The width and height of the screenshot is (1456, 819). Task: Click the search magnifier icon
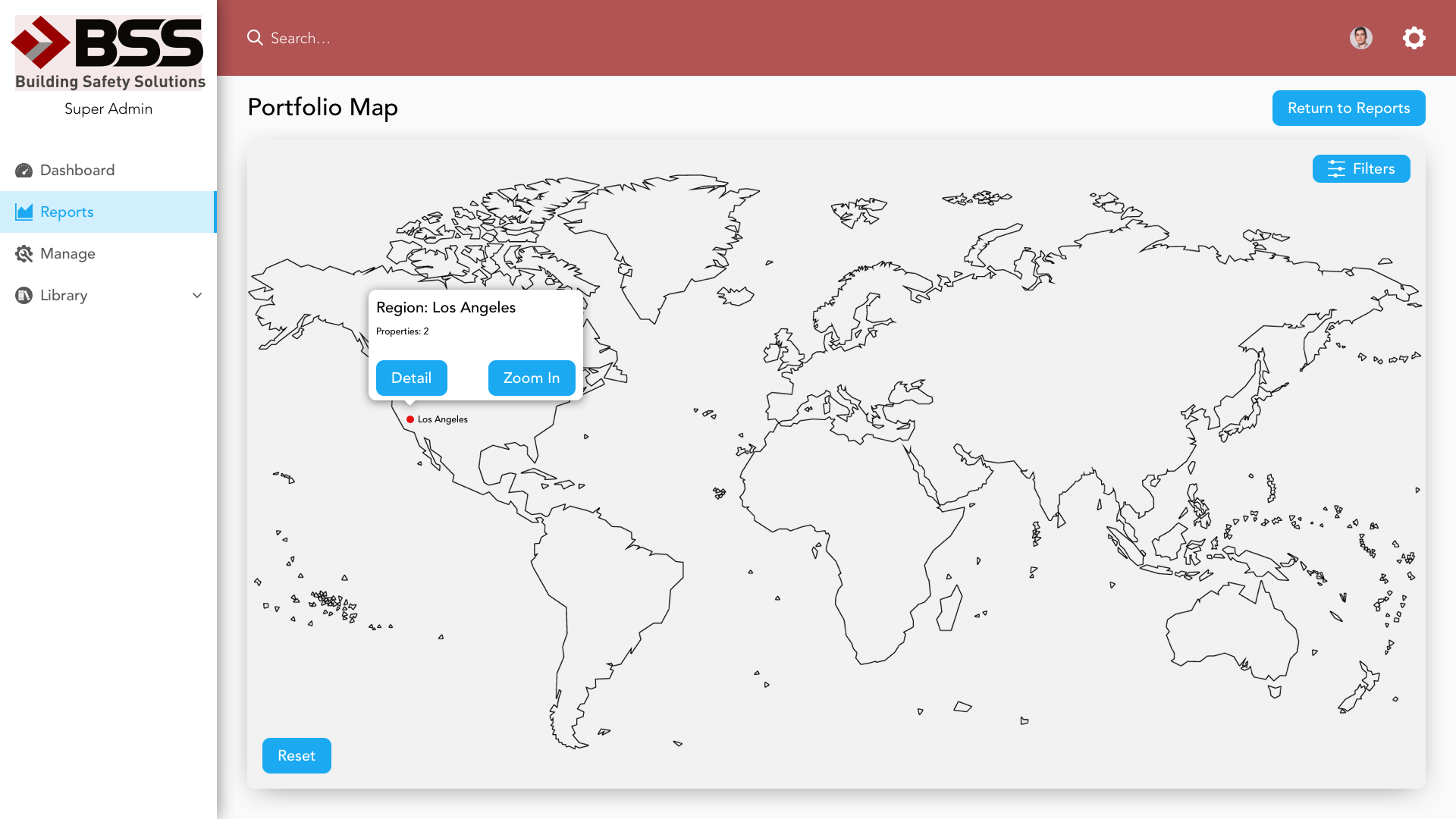click(x=255, y=38)
